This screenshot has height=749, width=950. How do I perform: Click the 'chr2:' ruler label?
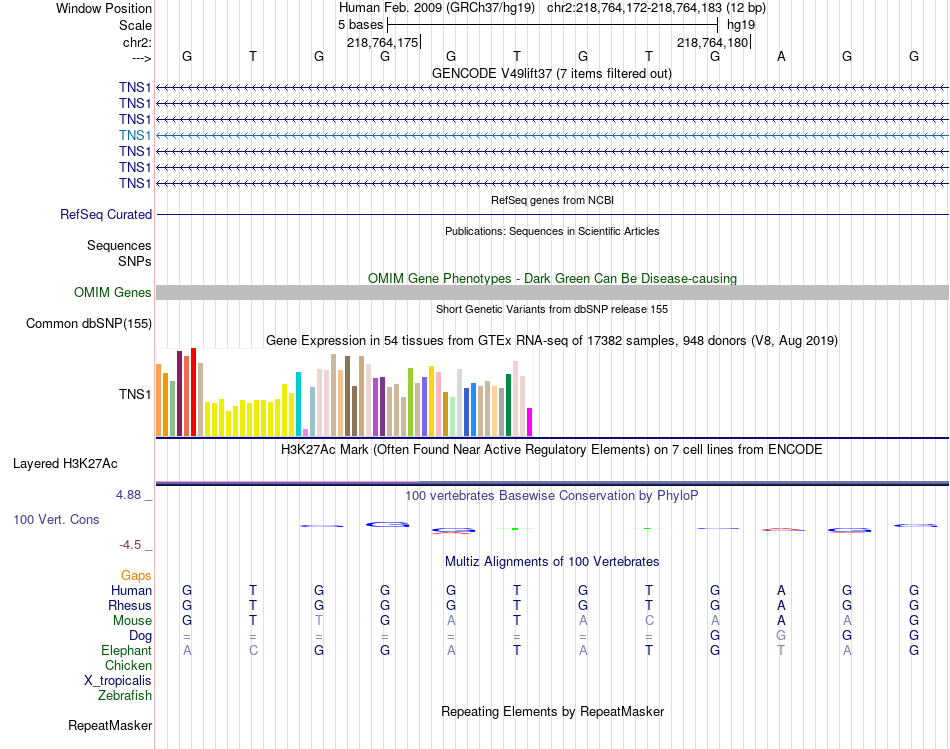[x=137, y=42]
